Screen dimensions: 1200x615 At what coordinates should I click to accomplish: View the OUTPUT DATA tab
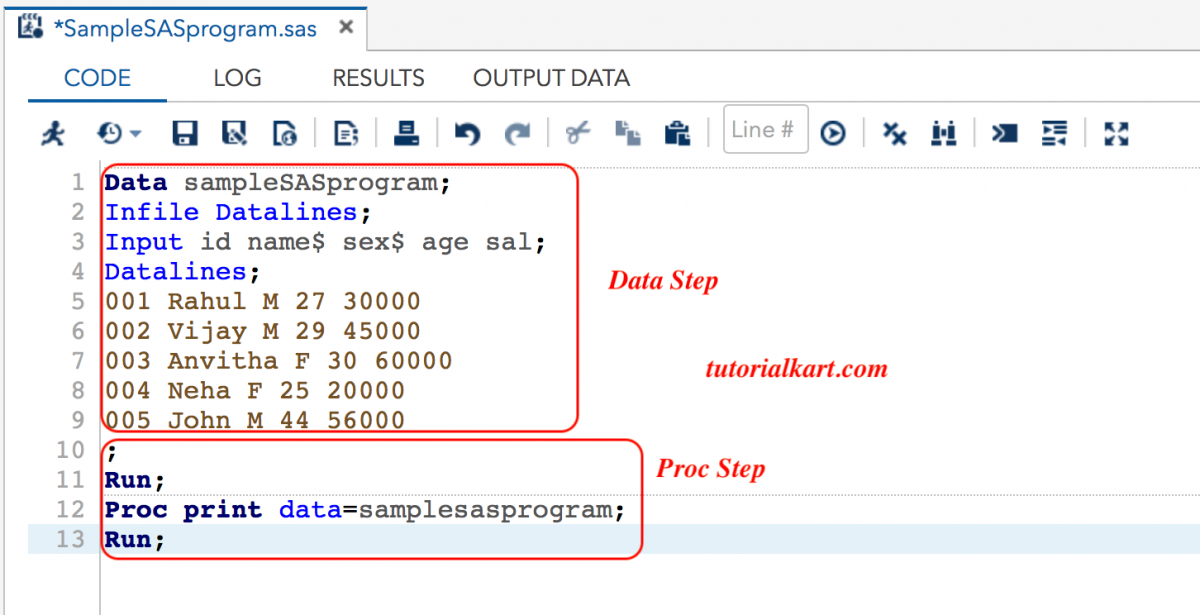[x=550, y=78]
